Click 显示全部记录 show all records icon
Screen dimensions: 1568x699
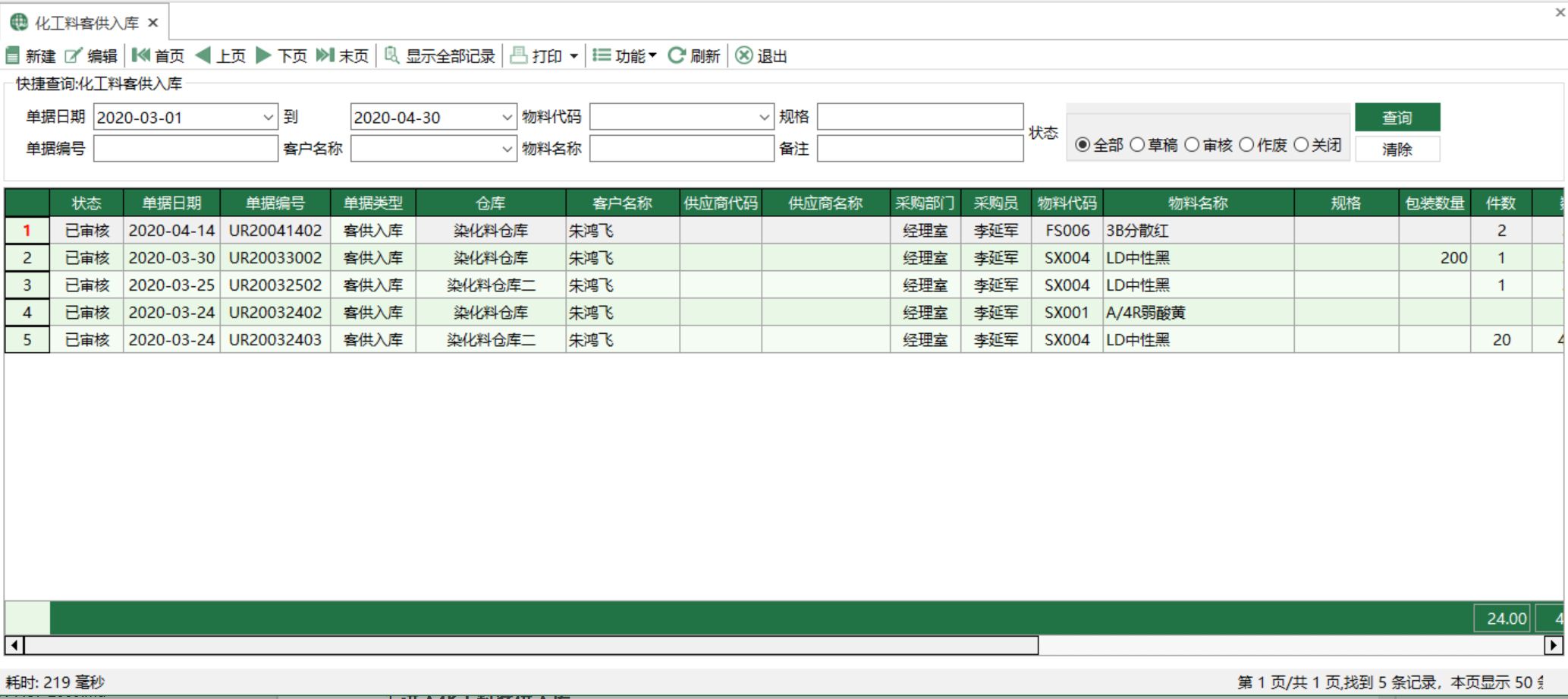pos(392,55)
